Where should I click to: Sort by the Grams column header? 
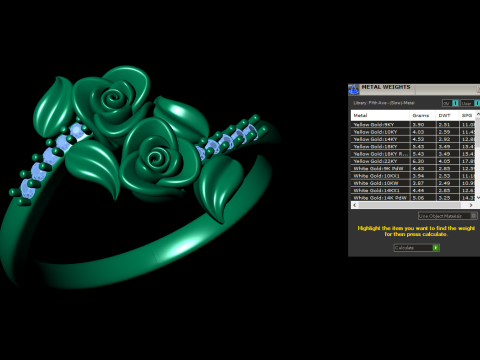point(423,115)
